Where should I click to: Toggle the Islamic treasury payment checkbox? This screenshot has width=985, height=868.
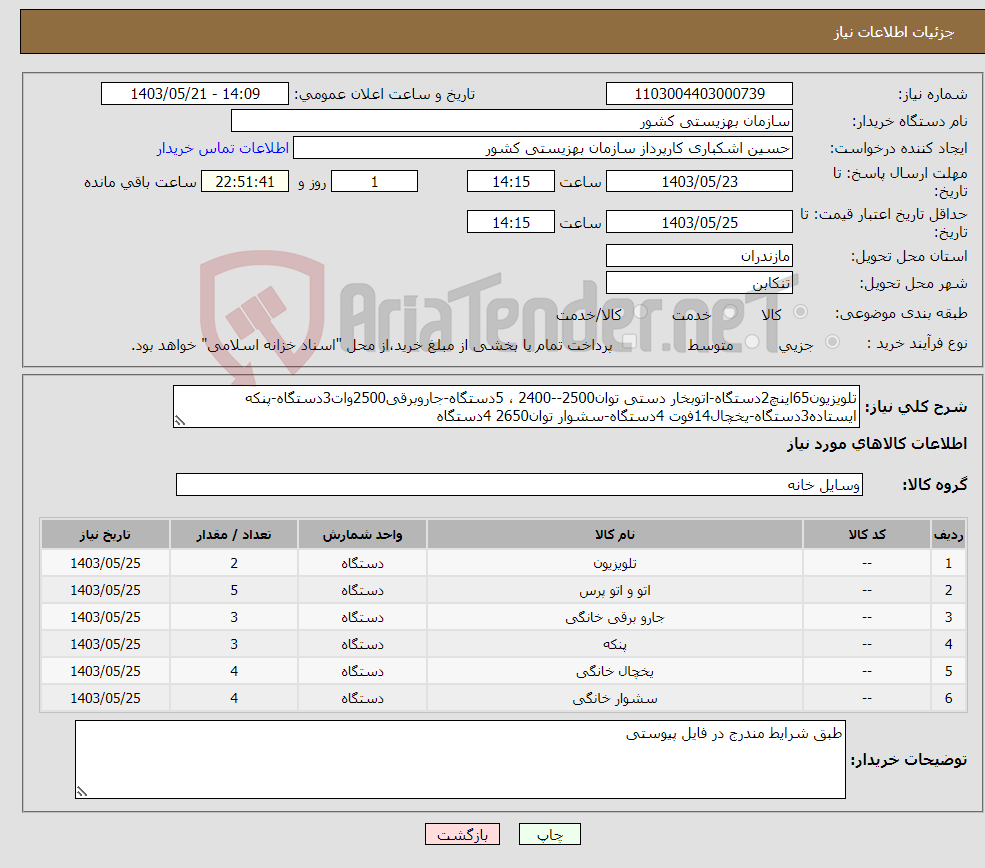pyautogui.click(x=629, y=342)
